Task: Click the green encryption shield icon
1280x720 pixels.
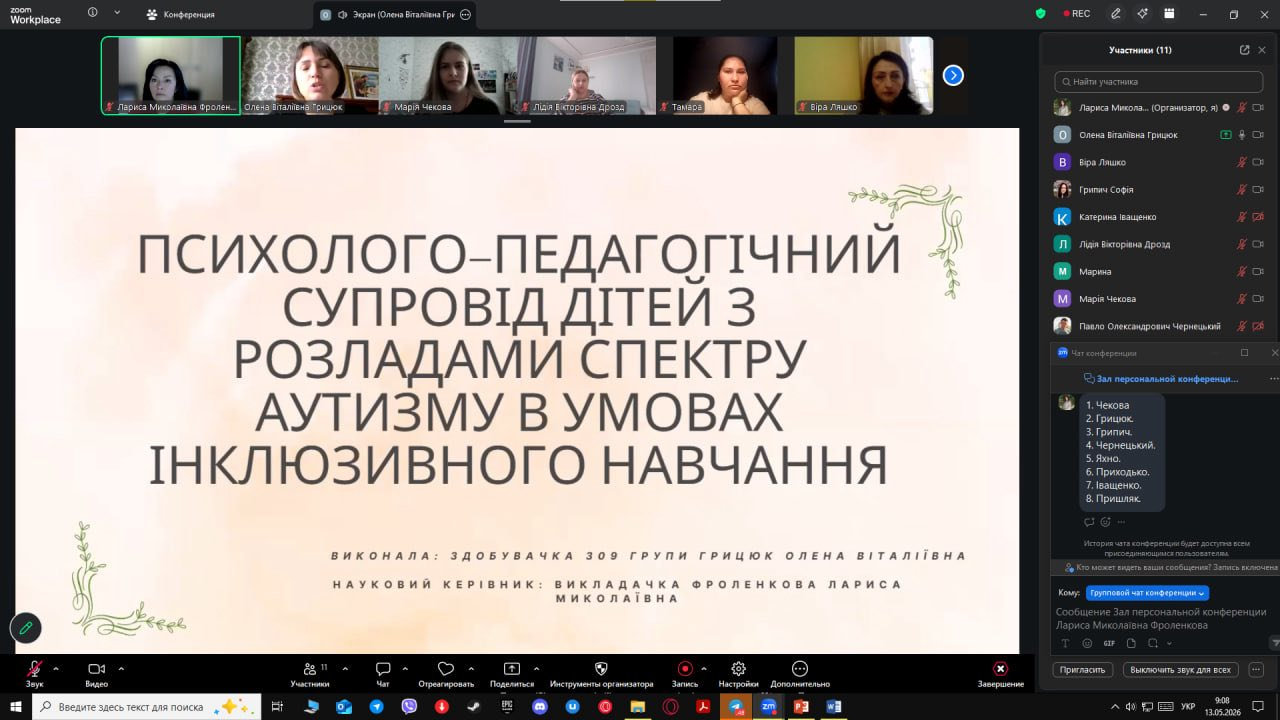Action: click(x=1041, y=14)
